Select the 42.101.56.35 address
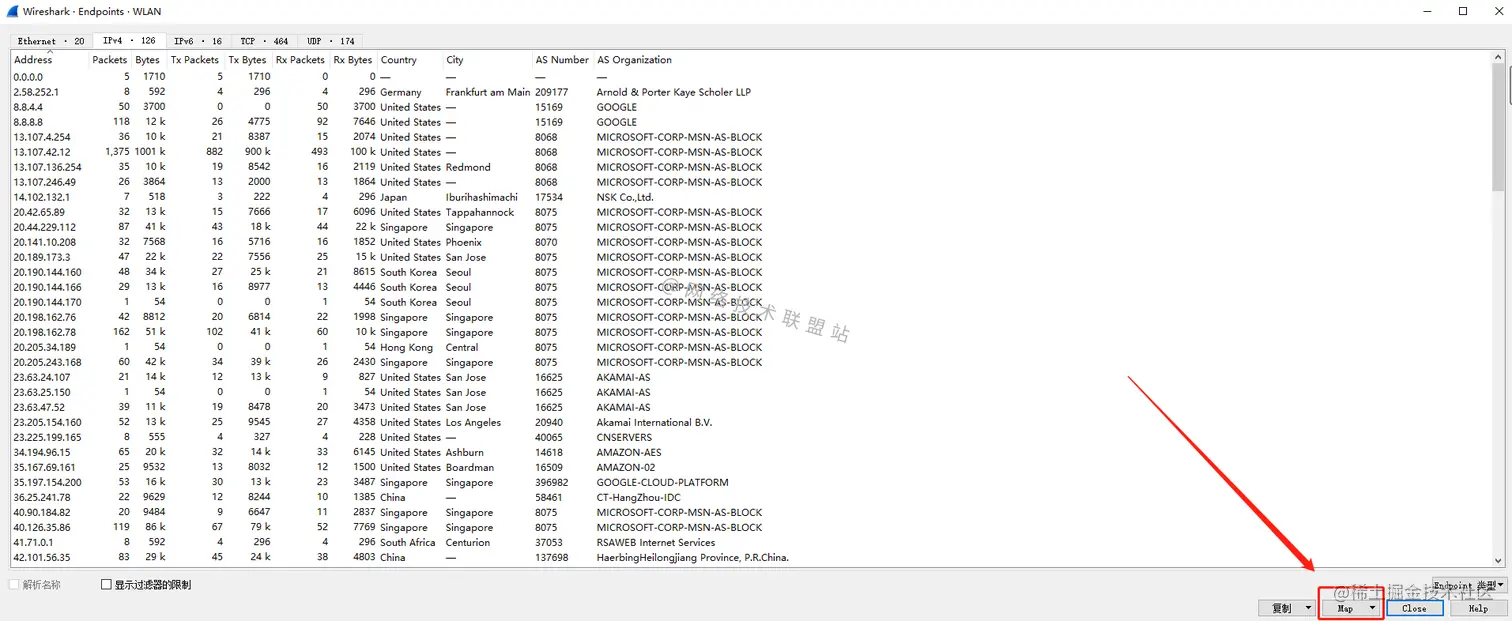Image resolution: width=1512 pixels, height=621 pixels. click(42, 557)
